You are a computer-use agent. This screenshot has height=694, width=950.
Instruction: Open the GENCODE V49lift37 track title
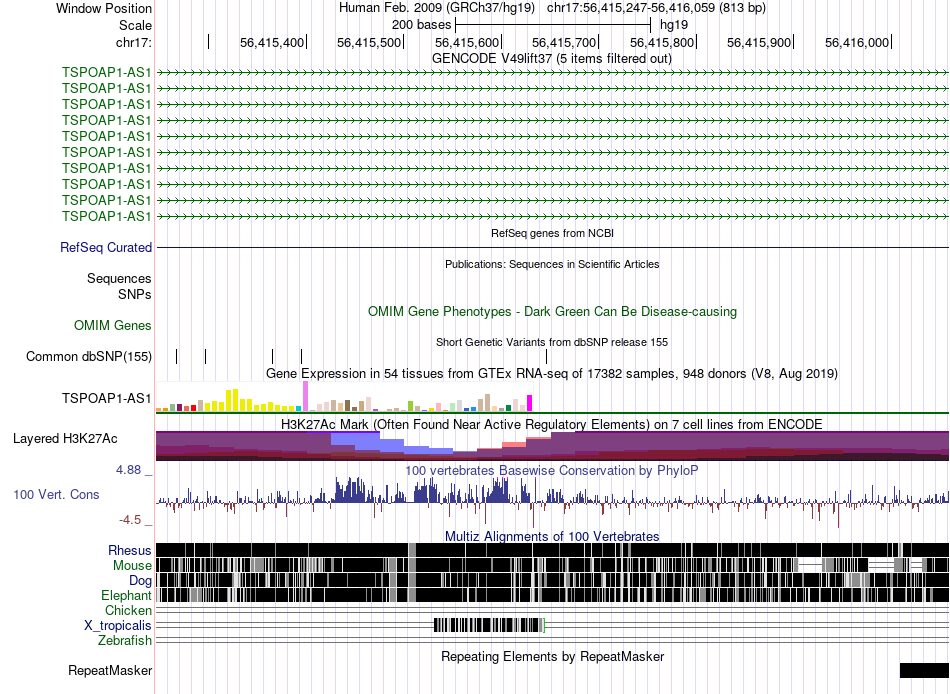point(551,58)
